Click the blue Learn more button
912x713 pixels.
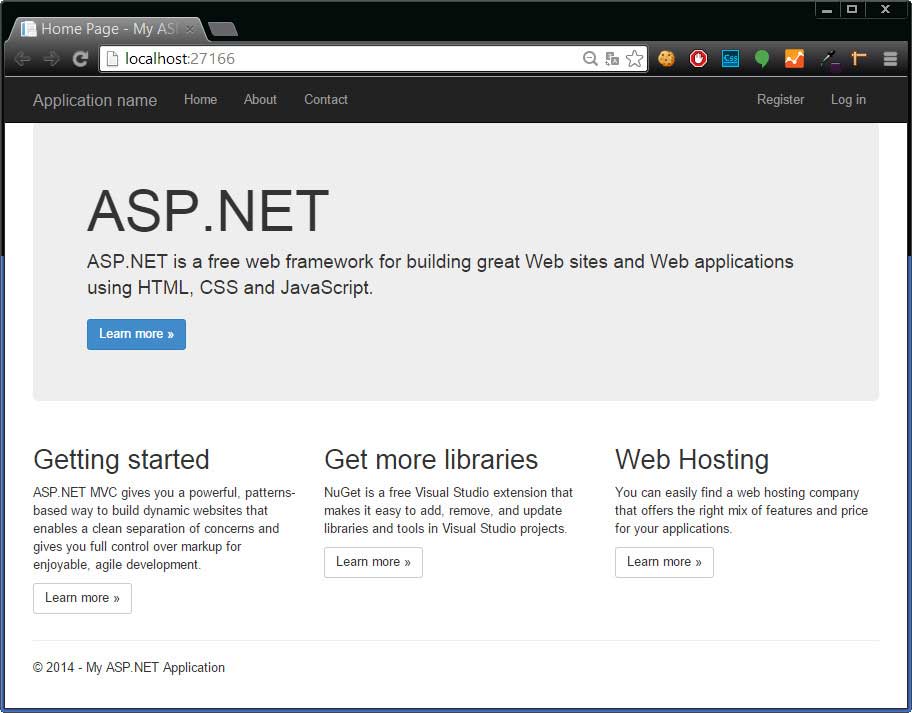[x=137, y=334]
